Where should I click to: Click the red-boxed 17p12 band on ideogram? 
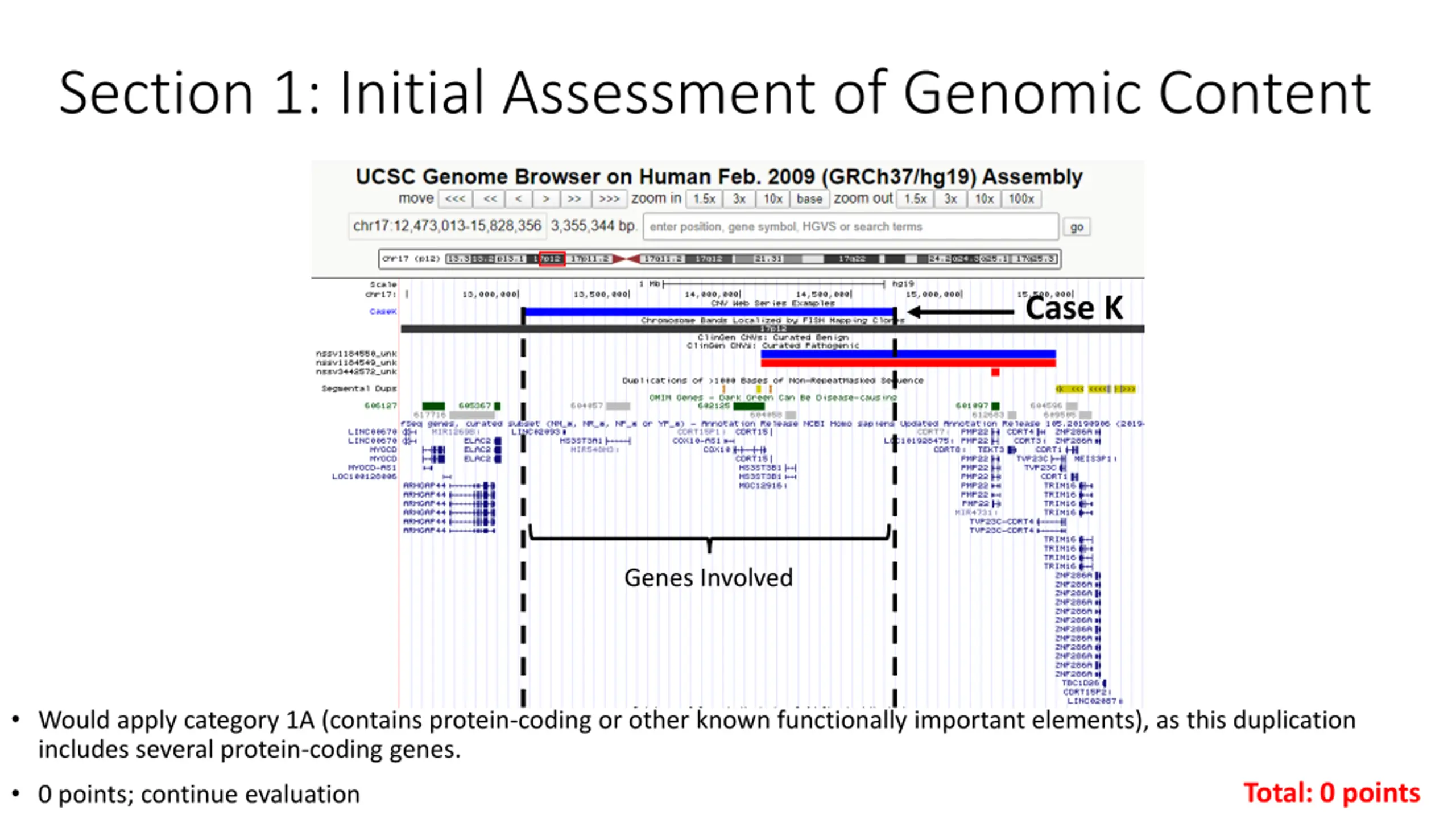pos(552,259)
